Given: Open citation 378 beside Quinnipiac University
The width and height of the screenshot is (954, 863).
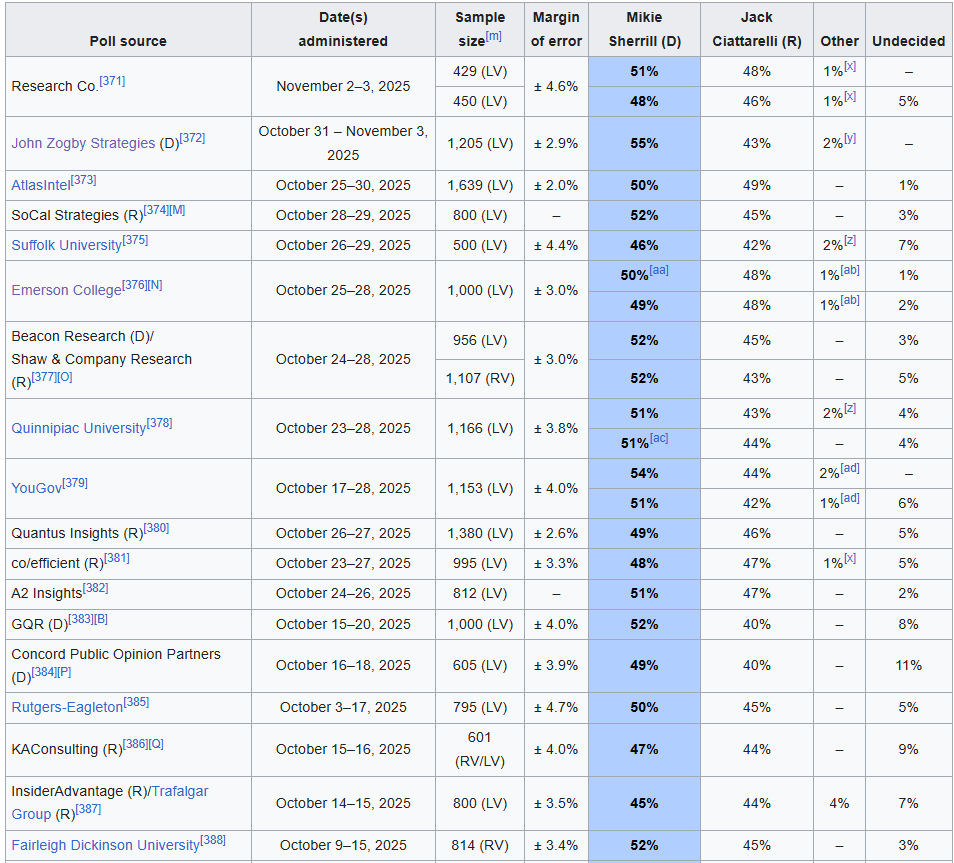Looking at the screenshot, I should coord(159,423).
